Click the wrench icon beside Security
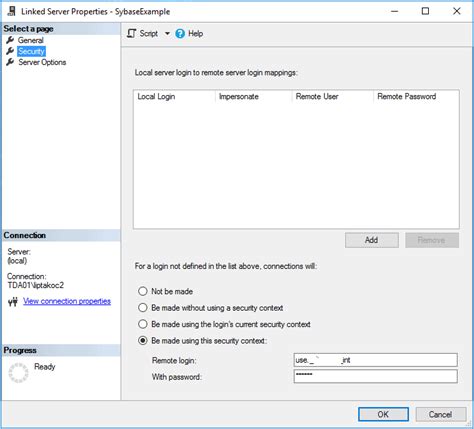 click(x=10, y=51)
